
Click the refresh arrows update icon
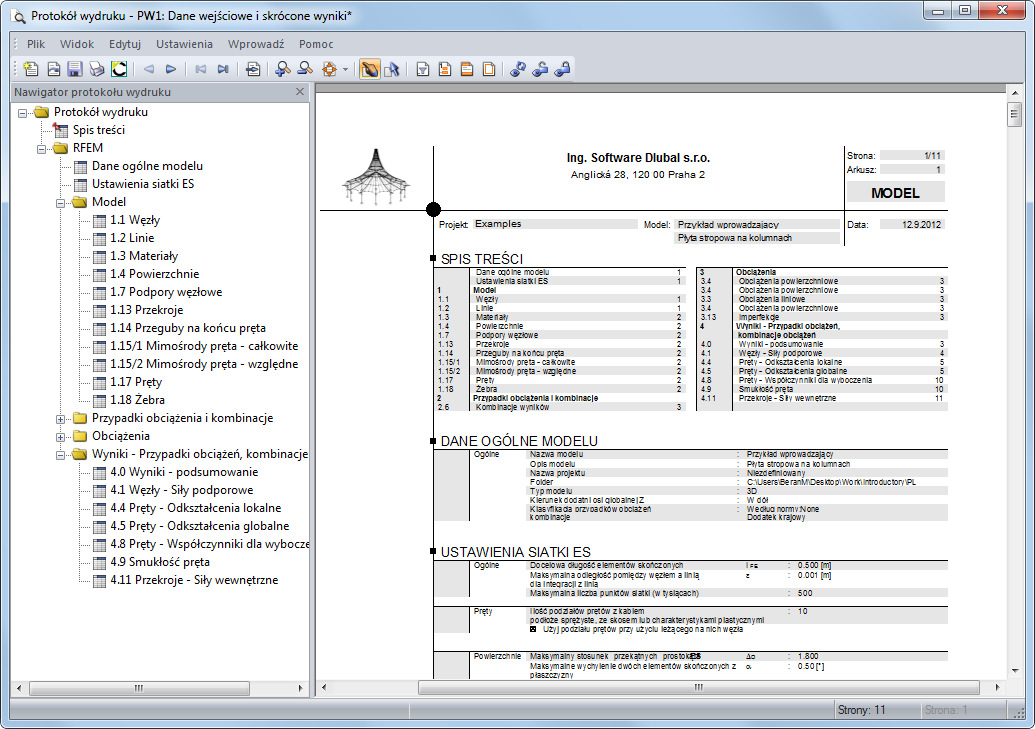point(518,69)
